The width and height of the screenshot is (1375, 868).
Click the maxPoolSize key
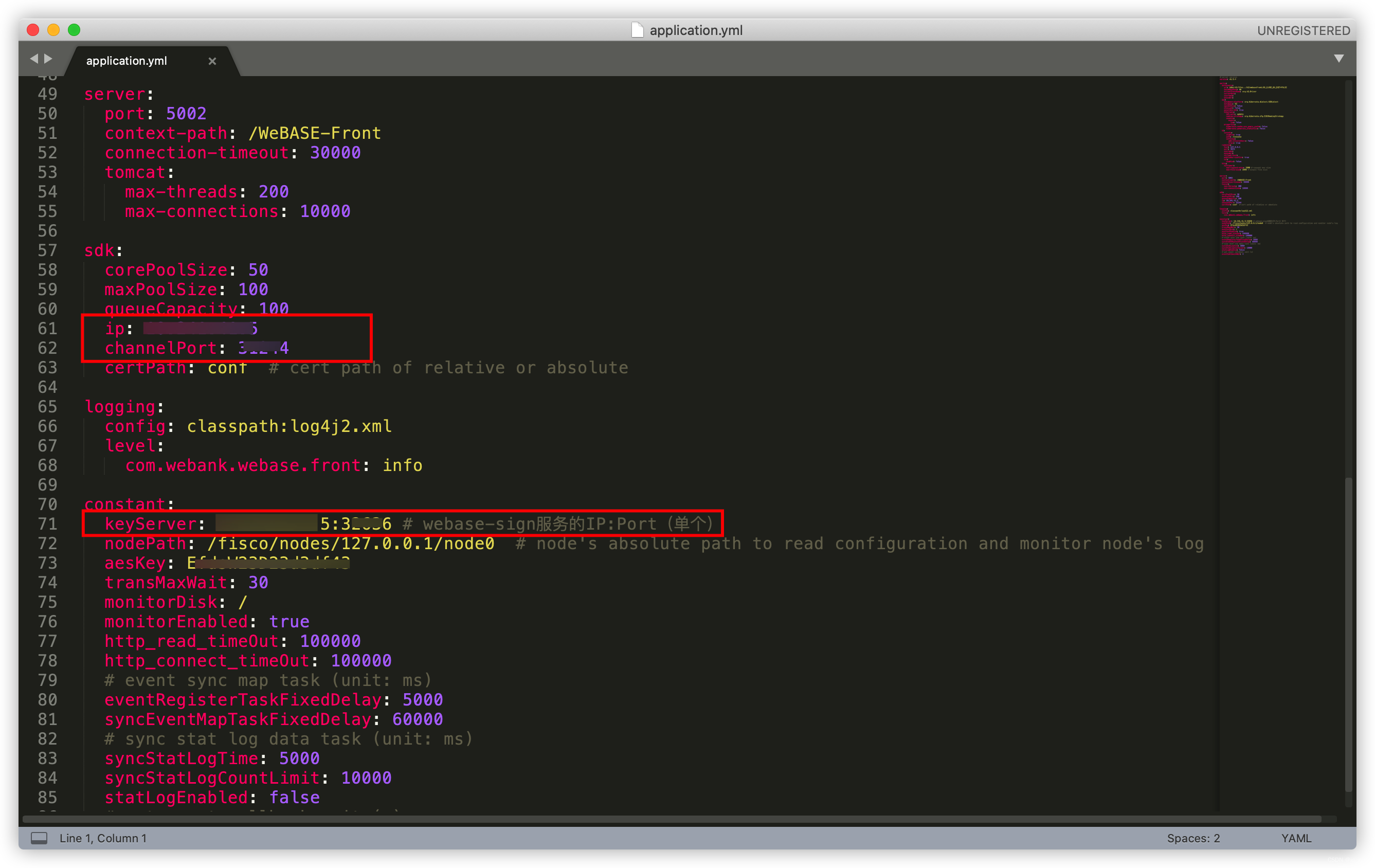pos(161,290)
